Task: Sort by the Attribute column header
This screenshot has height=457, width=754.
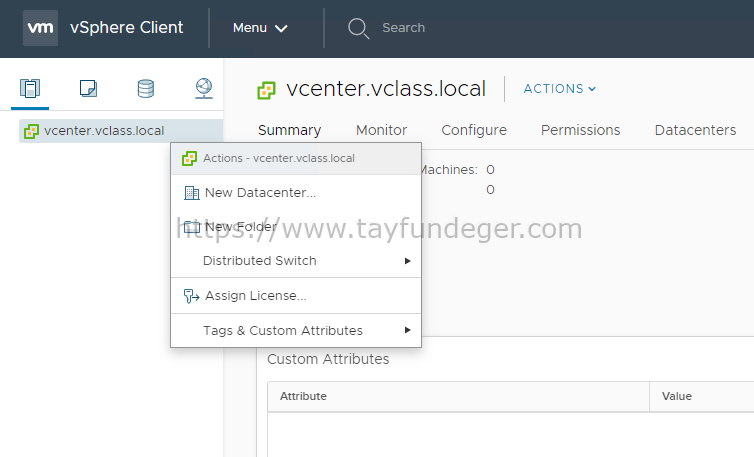Action: click(458, 396)
